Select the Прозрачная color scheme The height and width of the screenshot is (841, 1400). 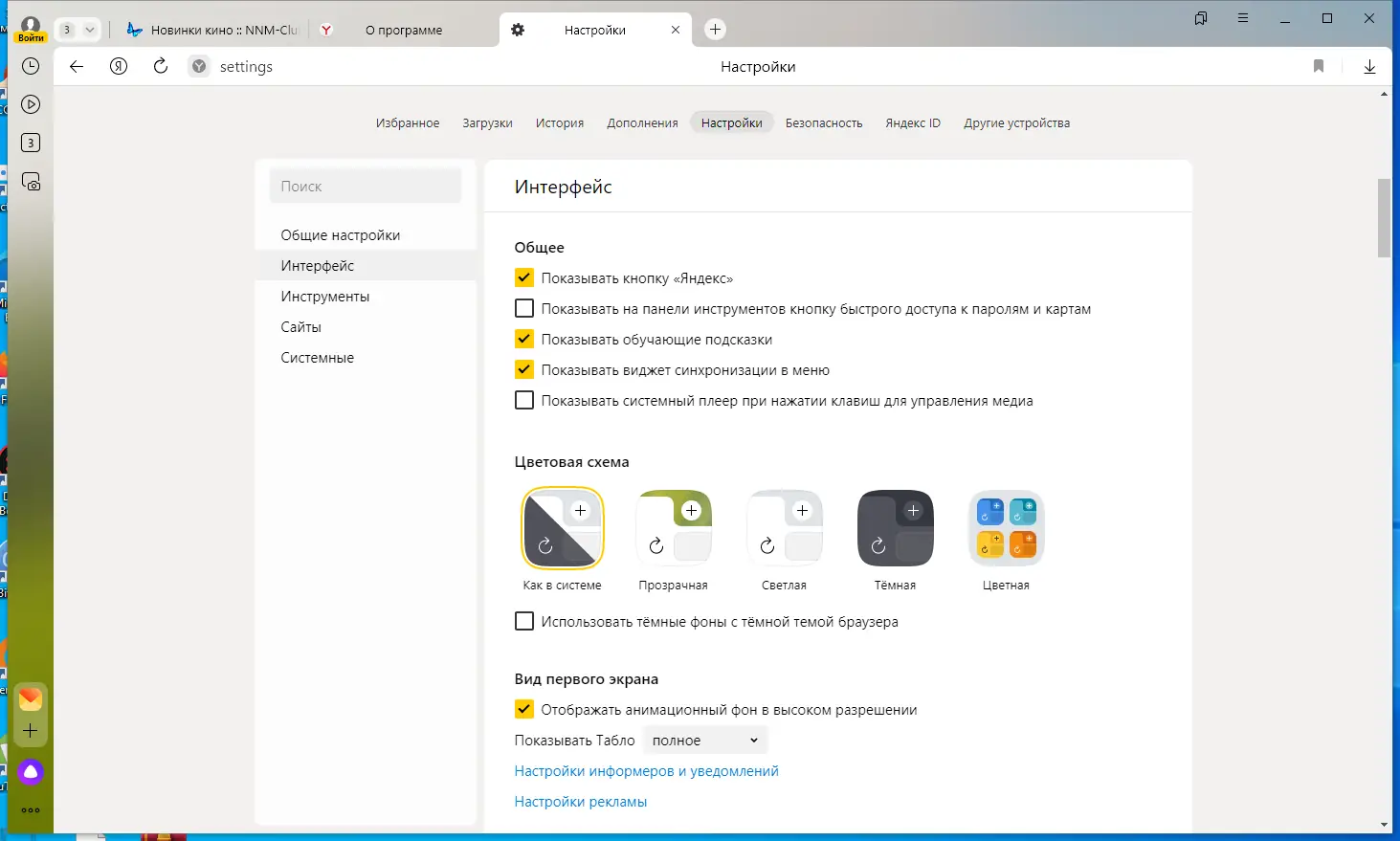point(674,528)
